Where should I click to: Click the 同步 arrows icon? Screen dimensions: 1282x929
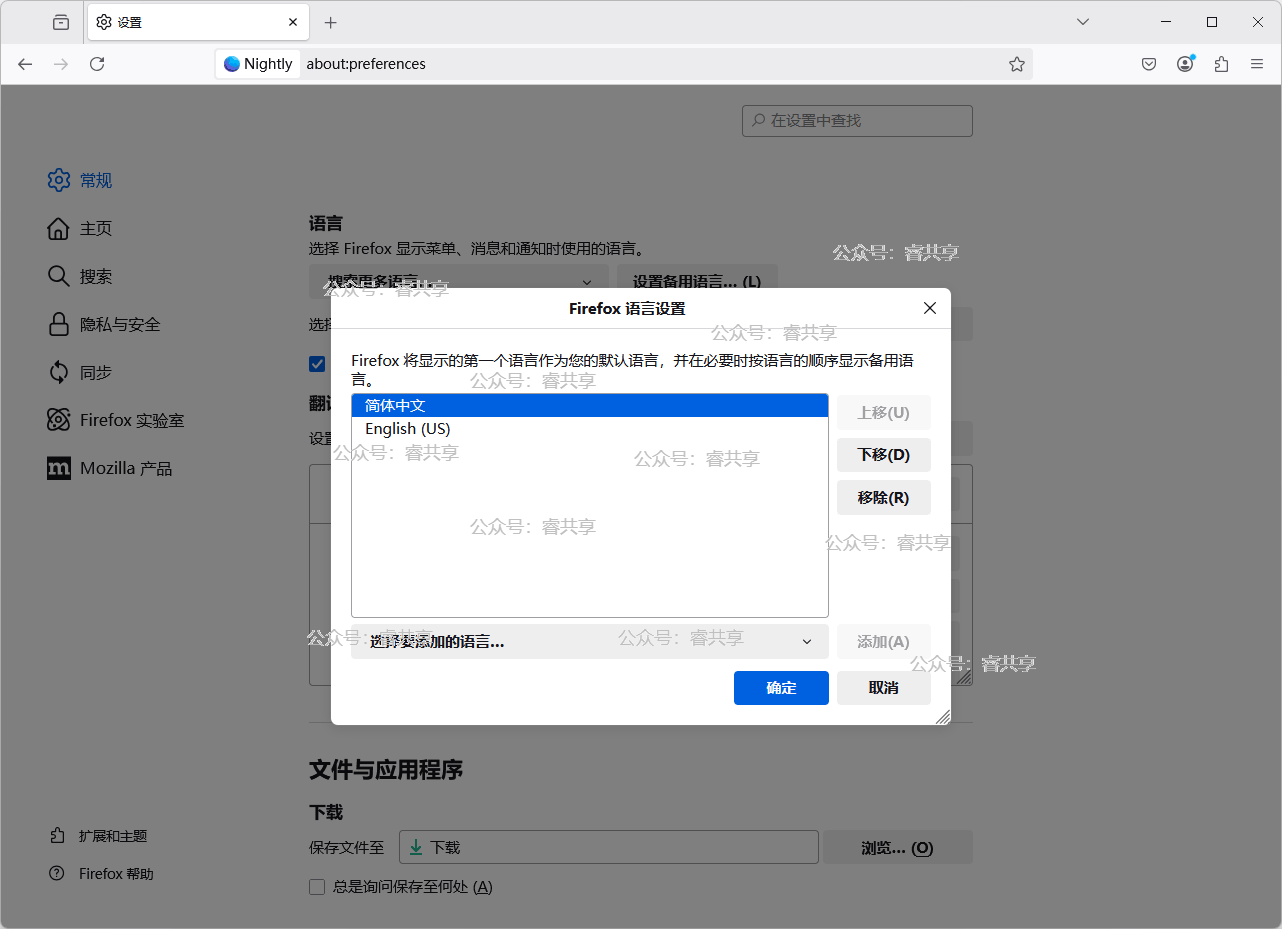[x=59, y=373]
